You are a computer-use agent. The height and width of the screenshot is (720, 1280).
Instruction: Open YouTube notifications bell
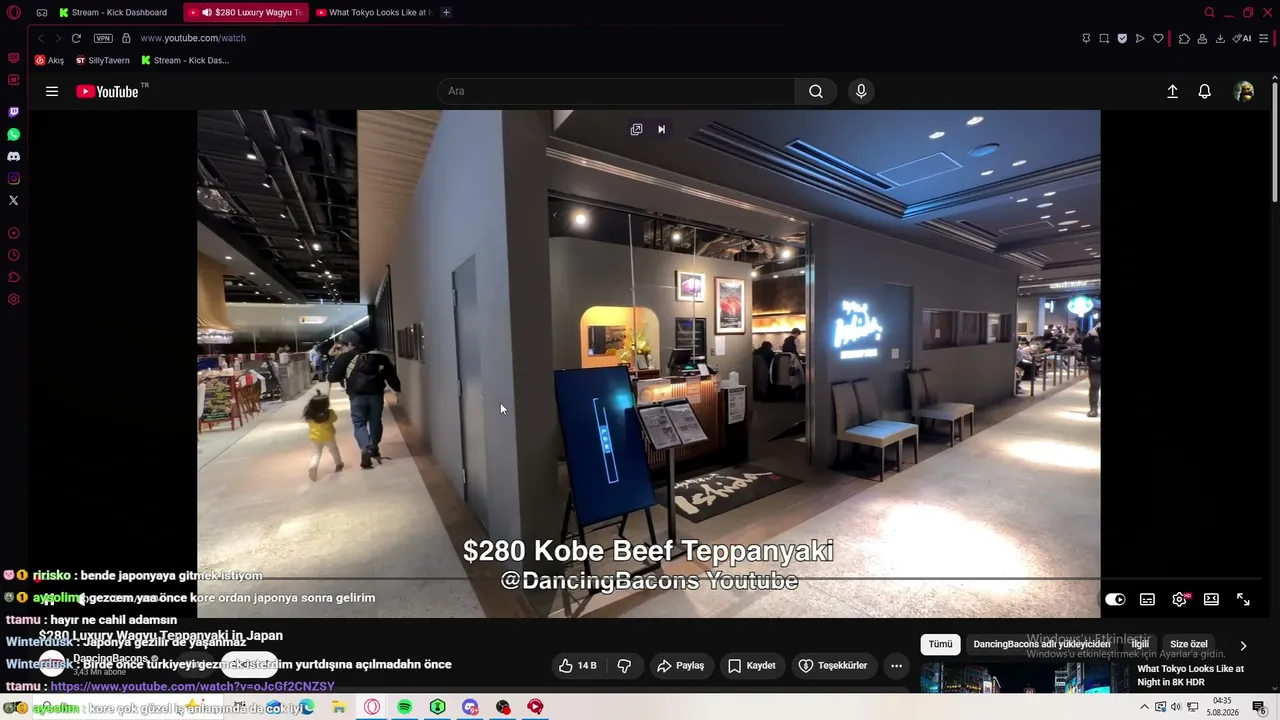tap(1205, 91)
